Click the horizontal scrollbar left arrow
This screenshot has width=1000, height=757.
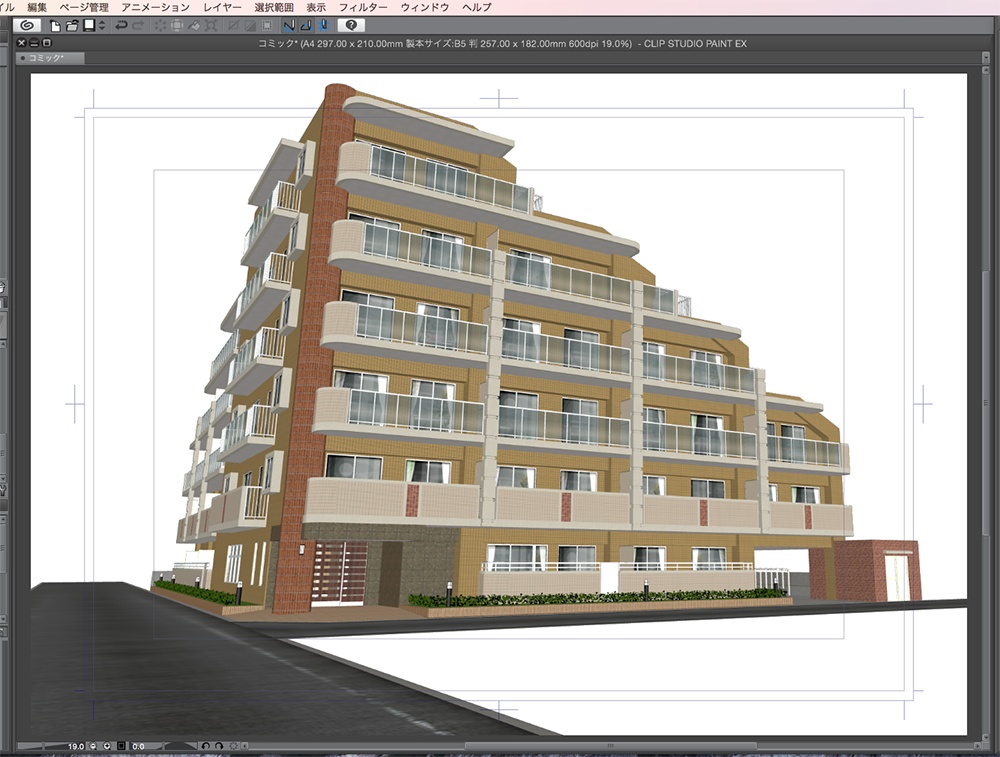point(245,746)
